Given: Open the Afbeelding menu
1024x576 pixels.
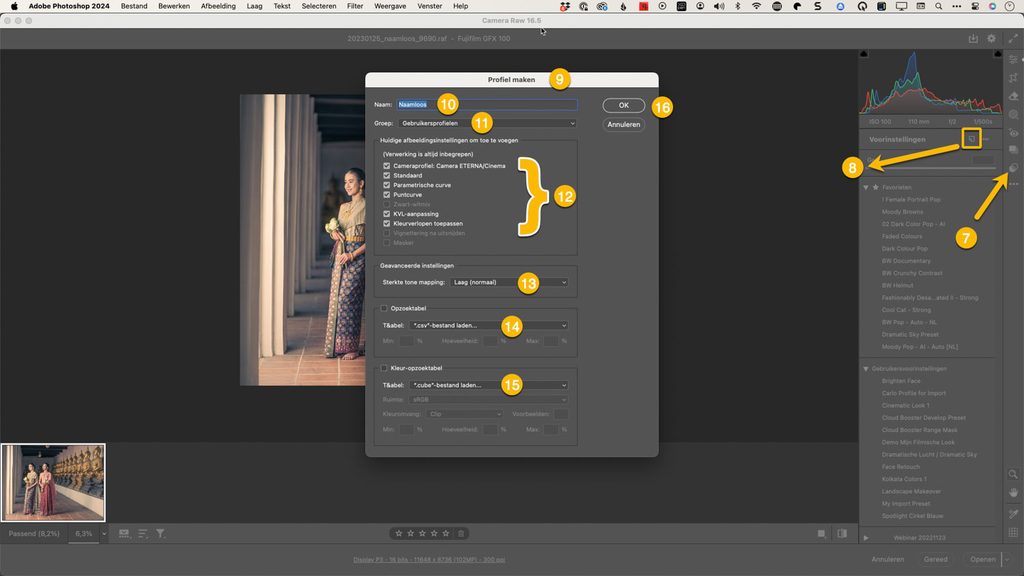Looking at the screenshot, I should click(218, 6).
